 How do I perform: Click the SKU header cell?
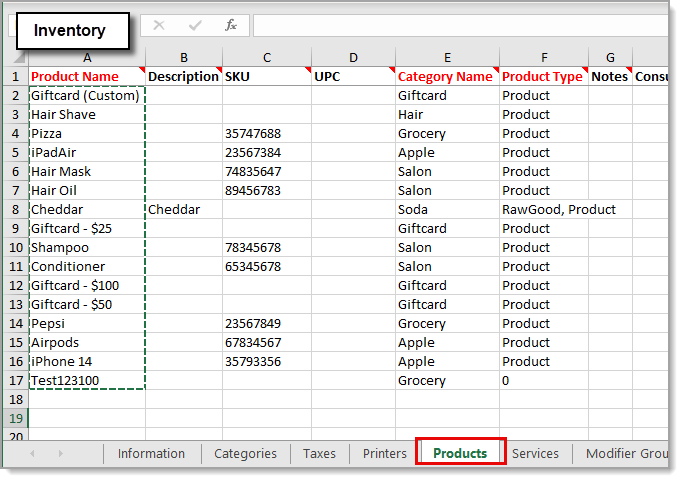point(267,77)
